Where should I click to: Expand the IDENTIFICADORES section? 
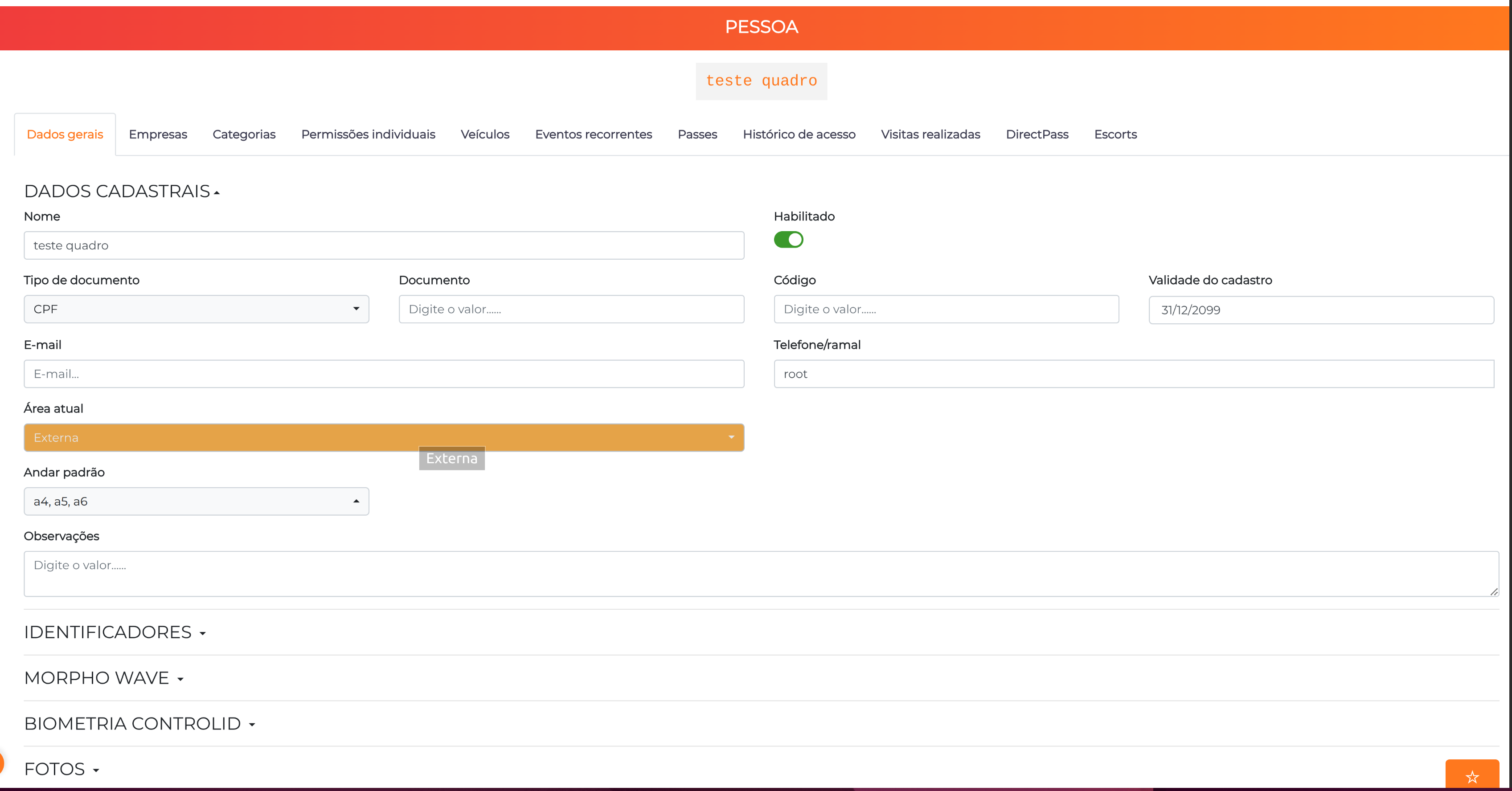115,632
